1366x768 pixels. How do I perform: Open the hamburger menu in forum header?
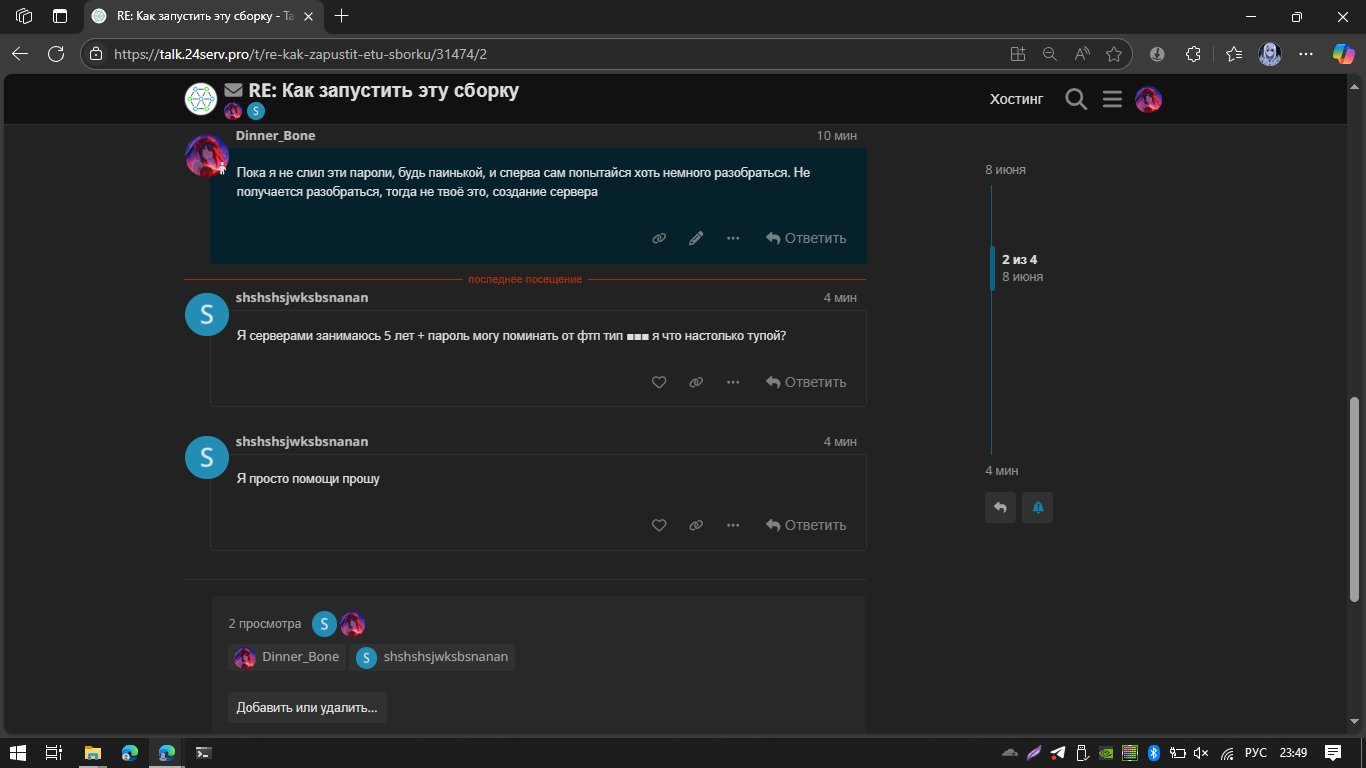pos(1112,99)
